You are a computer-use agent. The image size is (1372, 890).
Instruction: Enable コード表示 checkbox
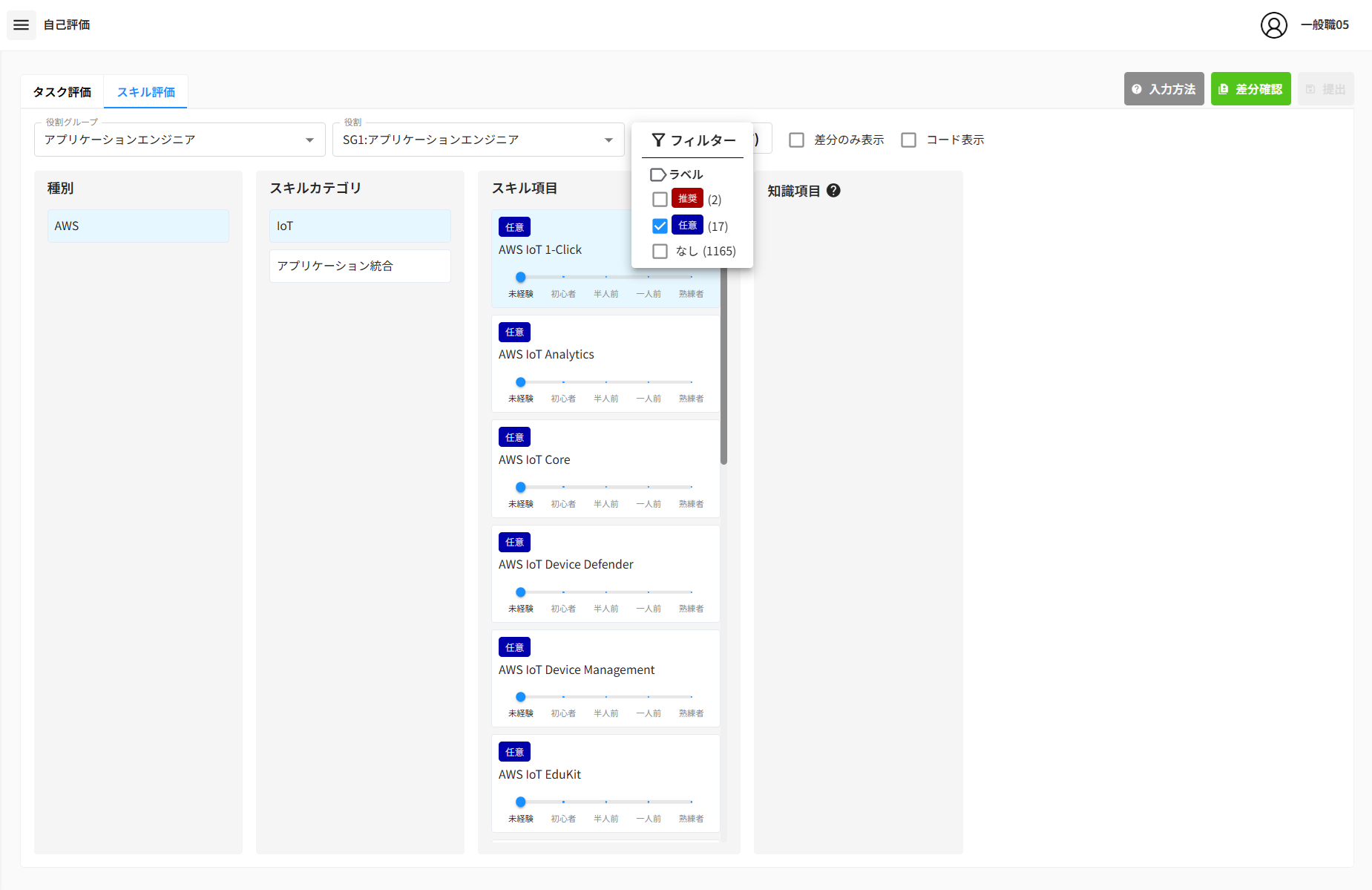pyautogui.click(x=908, y=140)
